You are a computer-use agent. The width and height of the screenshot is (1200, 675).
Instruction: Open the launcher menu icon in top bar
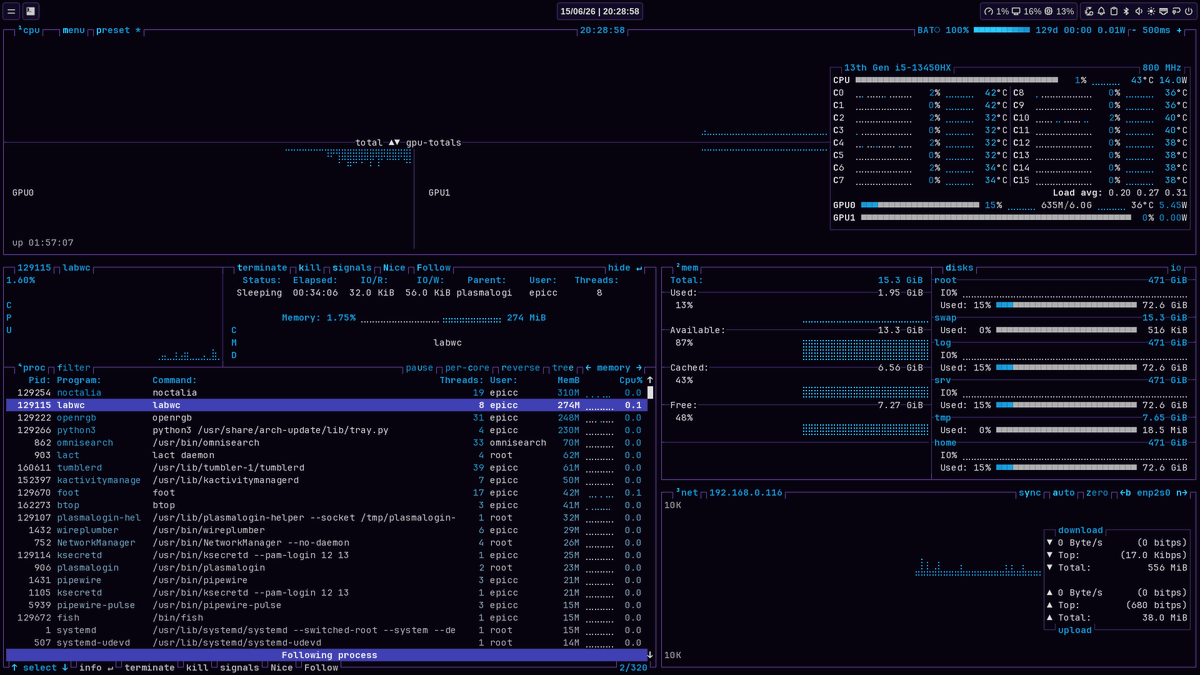point(12,11)
